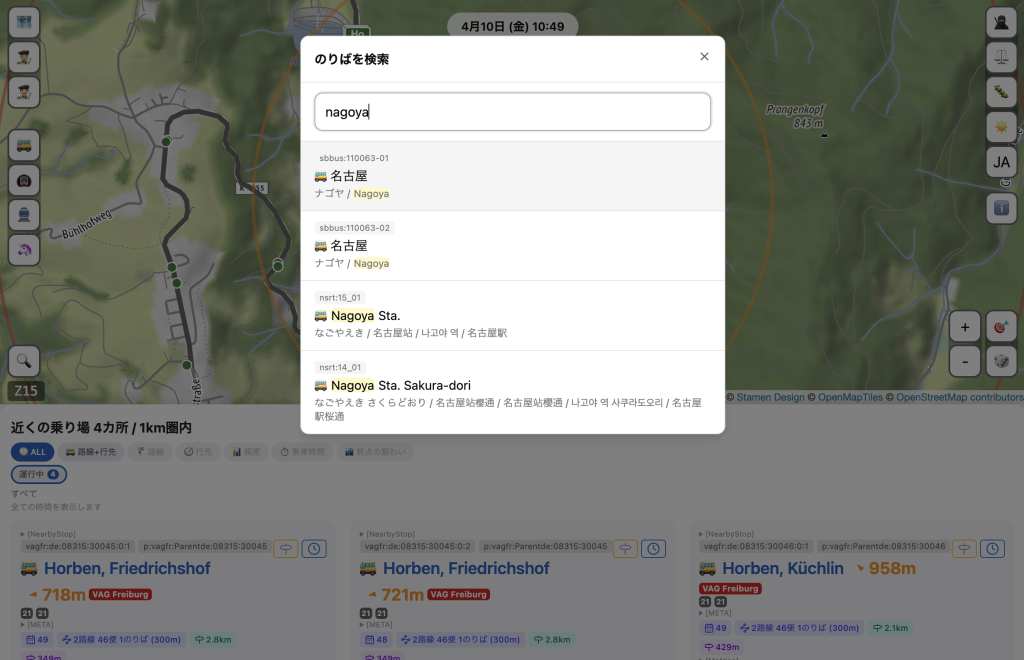The image size is (1024, 660).
Task: Open the magnifying glass search button
Action: point(24,361)
